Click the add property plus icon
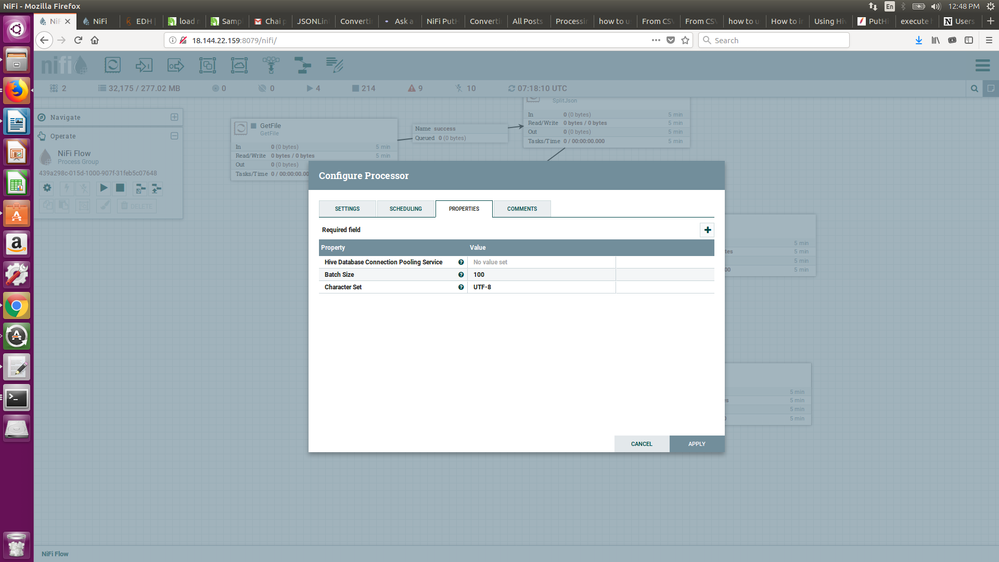The image size is (999, 562). [x=708, y=230]
